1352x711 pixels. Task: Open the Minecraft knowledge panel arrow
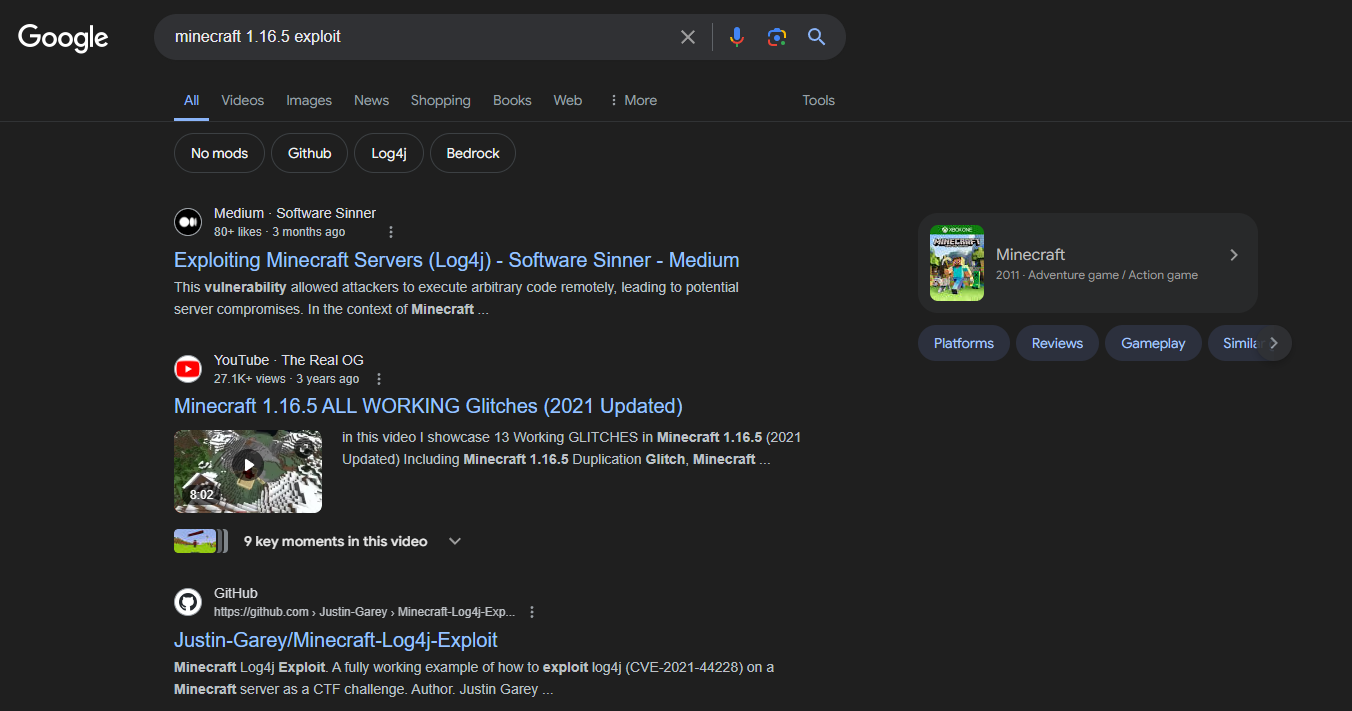pos(1234,255)
